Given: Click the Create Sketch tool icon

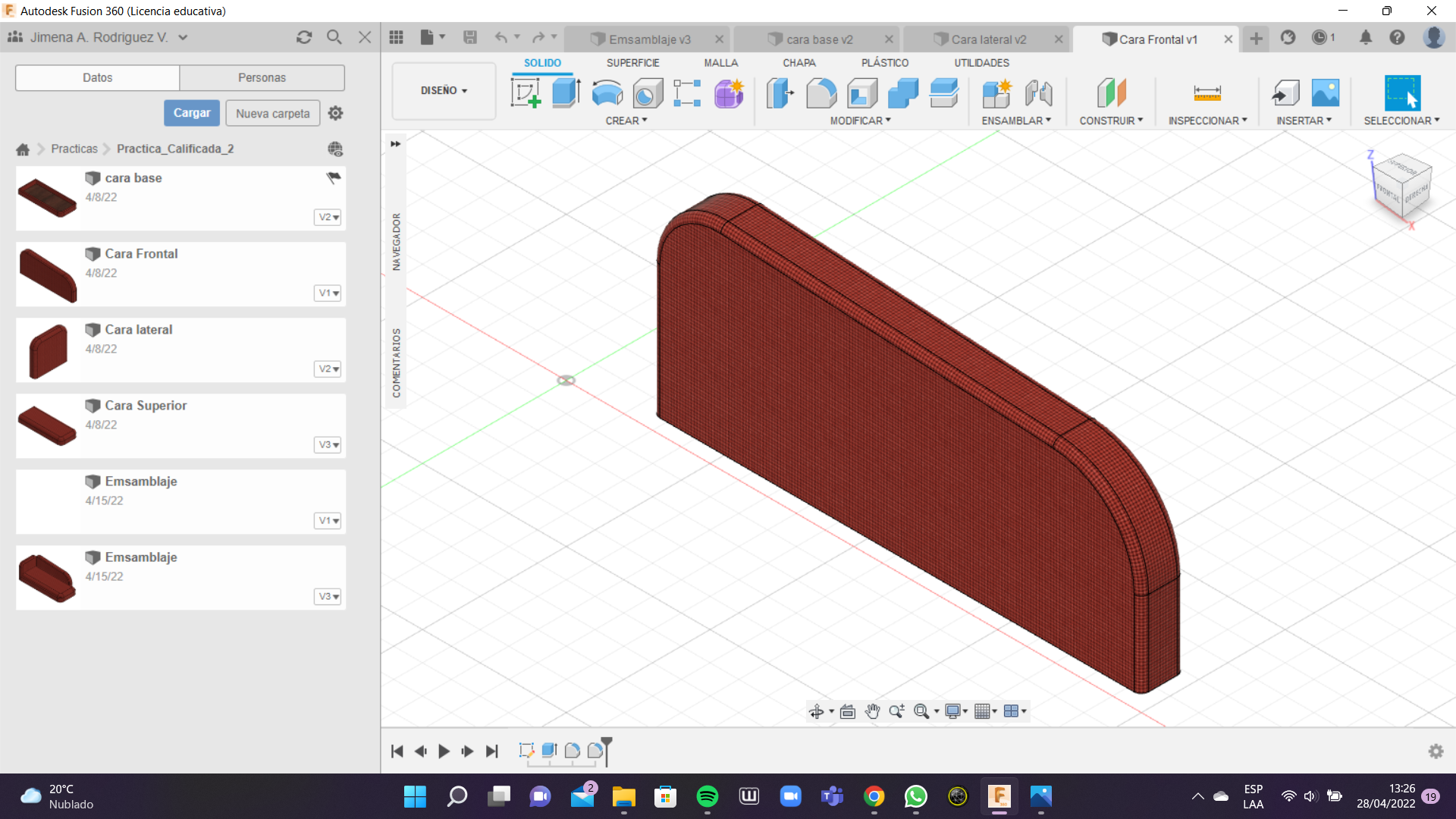Looking at the screenshot, I should click(526, 93).
